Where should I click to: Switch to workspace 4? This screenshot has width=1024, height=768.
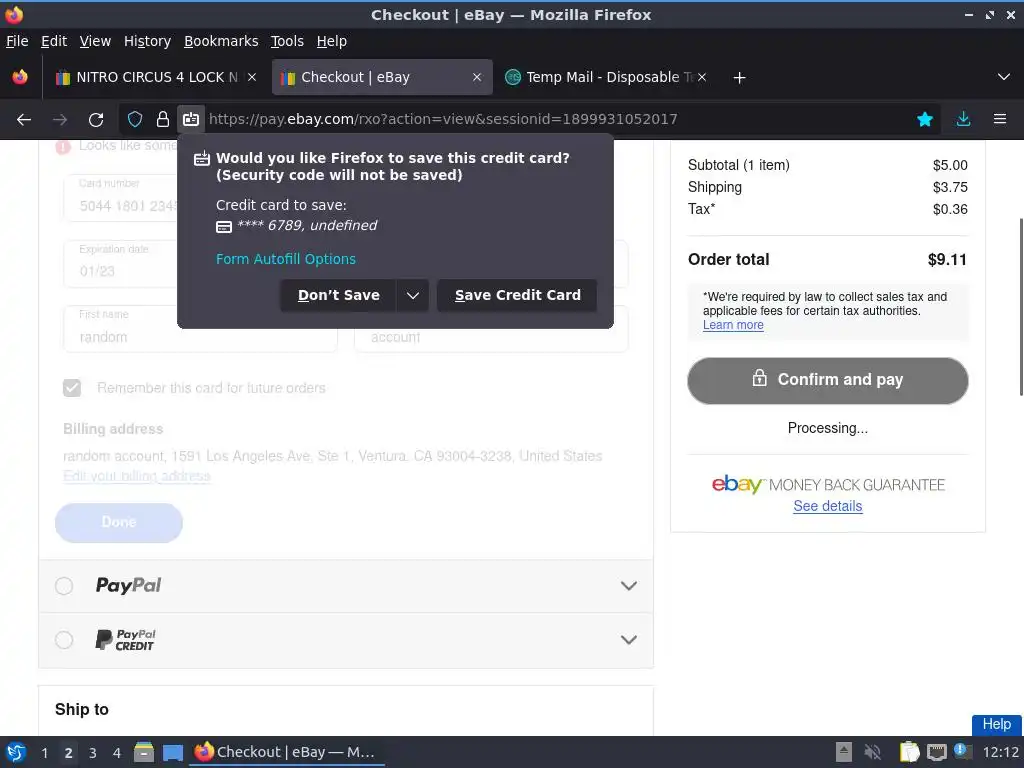pos(117,753)
